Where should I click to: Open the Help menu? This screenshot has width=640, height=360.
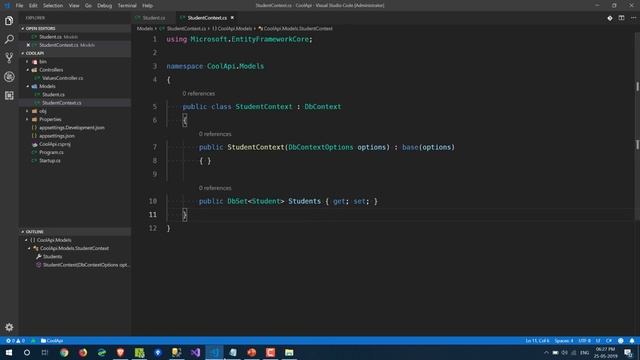click(148, 6)
